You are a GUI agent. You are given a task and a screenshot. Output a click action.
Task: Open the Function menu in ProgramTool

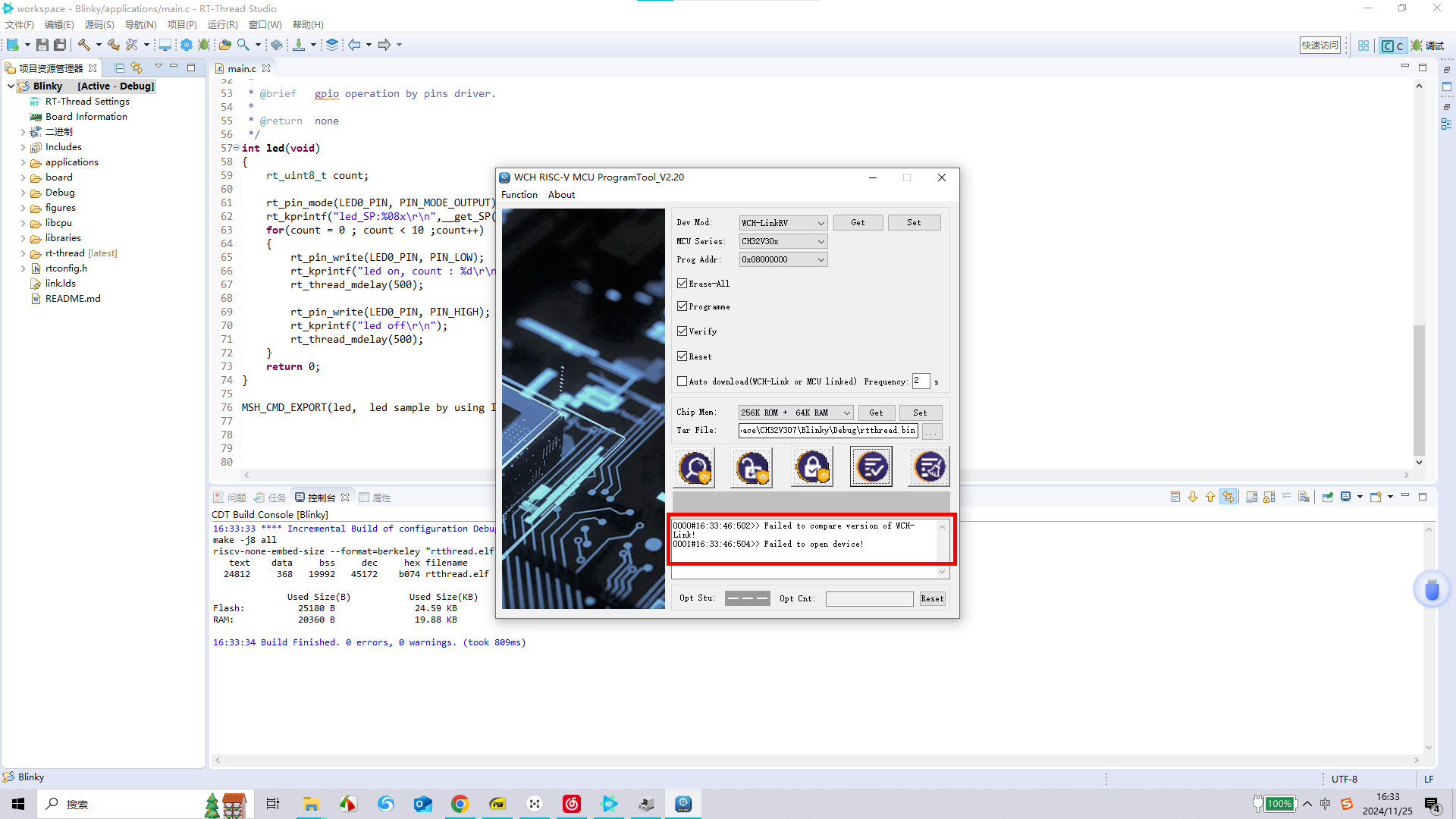[x=519, y=195]
